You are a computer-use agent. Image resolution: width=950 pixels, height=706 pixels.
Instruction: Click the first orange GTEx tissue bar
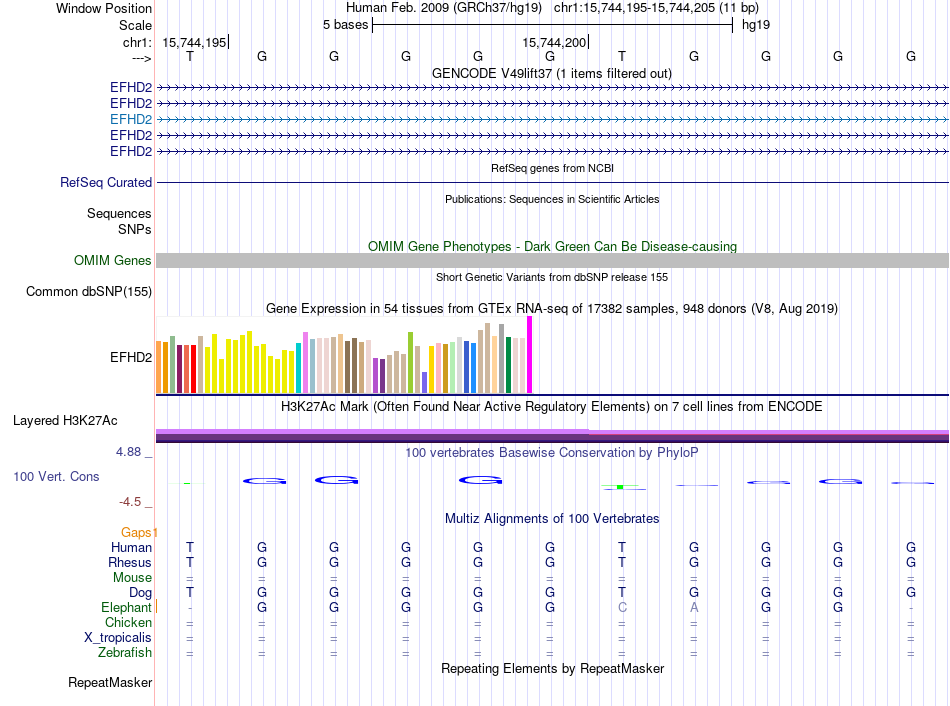click(x=159, y=367)
